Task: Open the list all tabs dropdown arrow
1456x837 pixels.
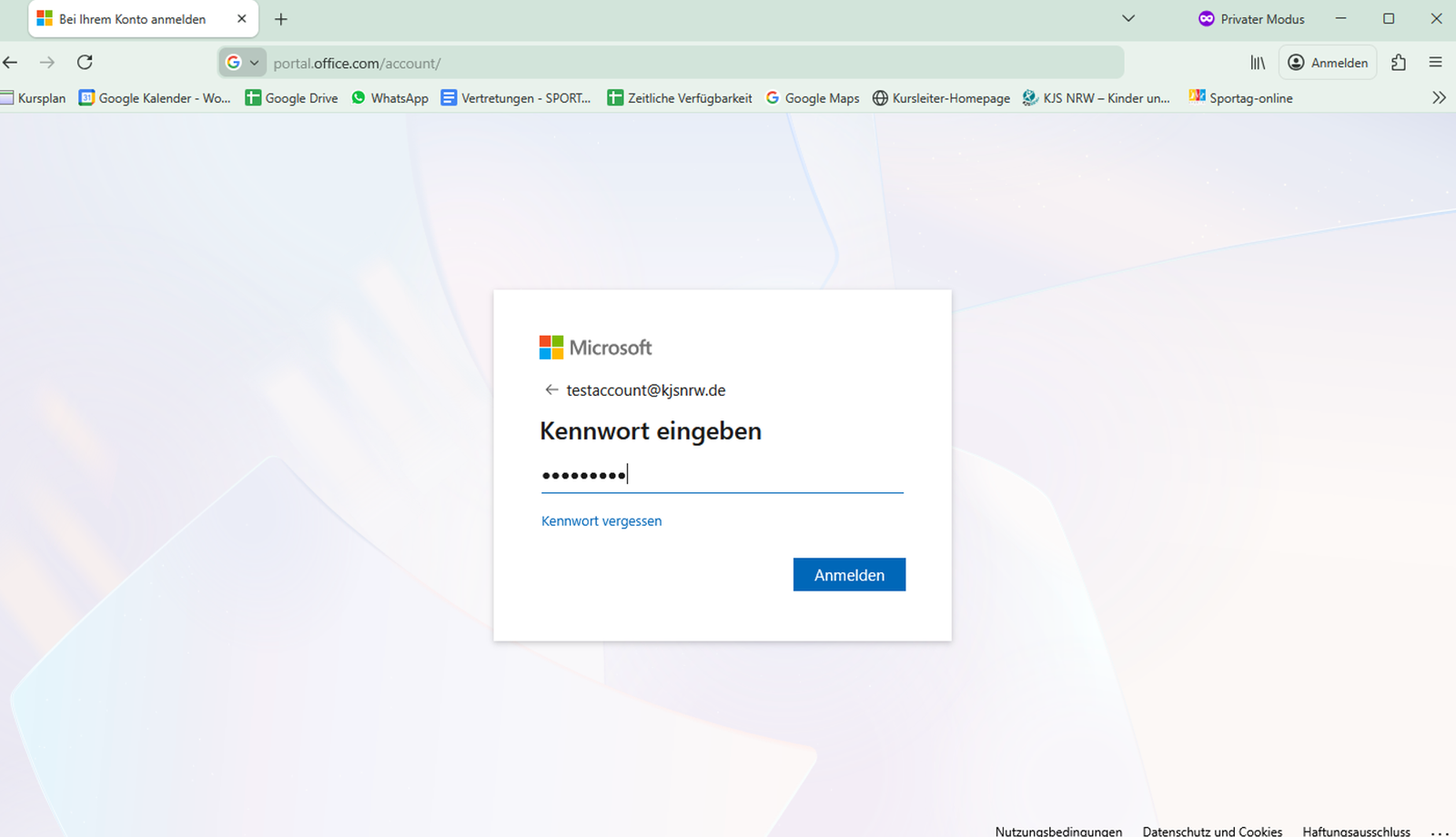Action: point(1128,18)
